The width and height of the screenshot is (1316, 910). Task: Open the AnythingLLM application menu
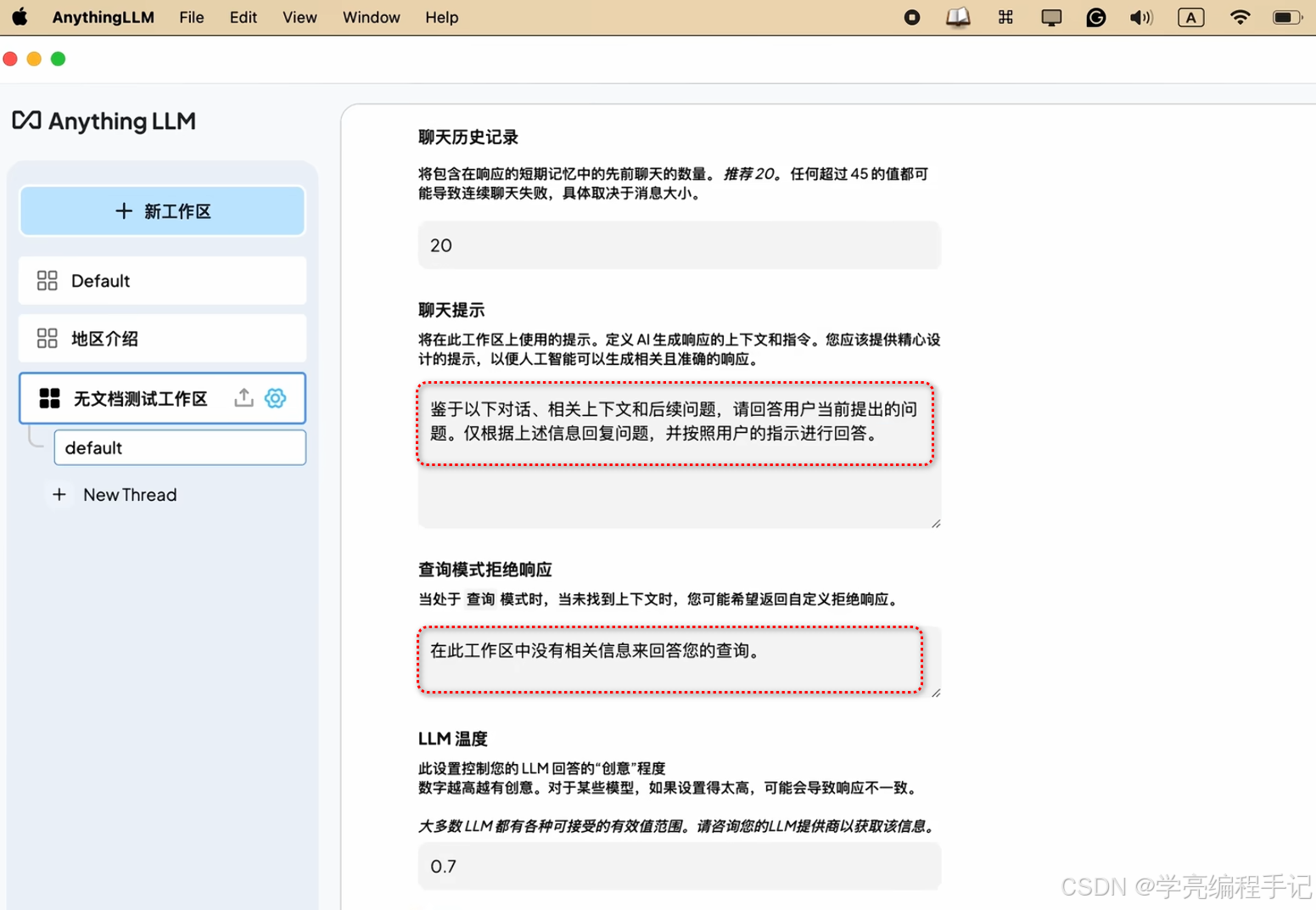[x=103, y=17]
